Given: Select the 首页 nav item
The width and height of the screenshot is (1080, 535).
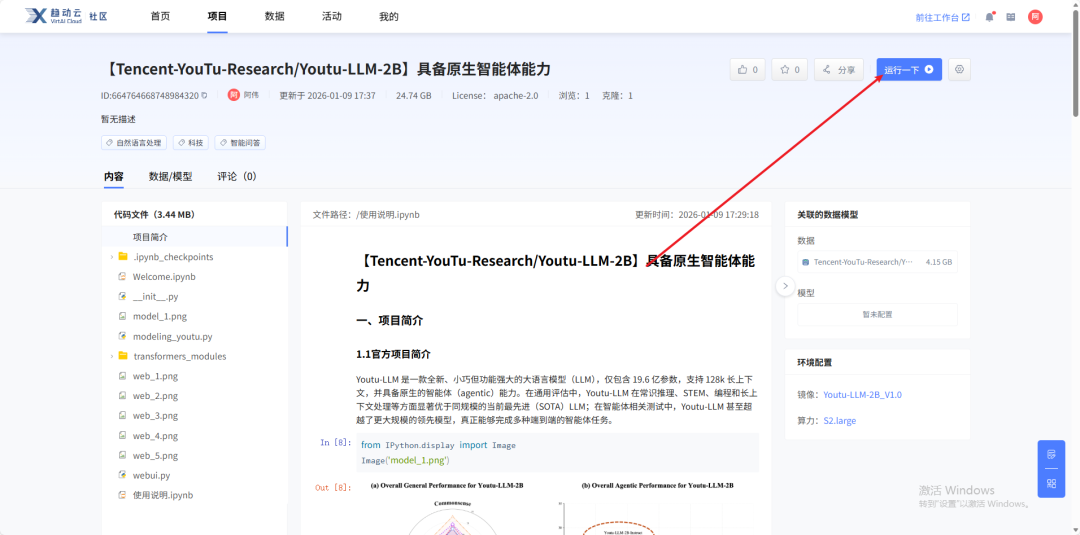Looking at the screenshot, I should pyautogui.click(x=160, y=17).
